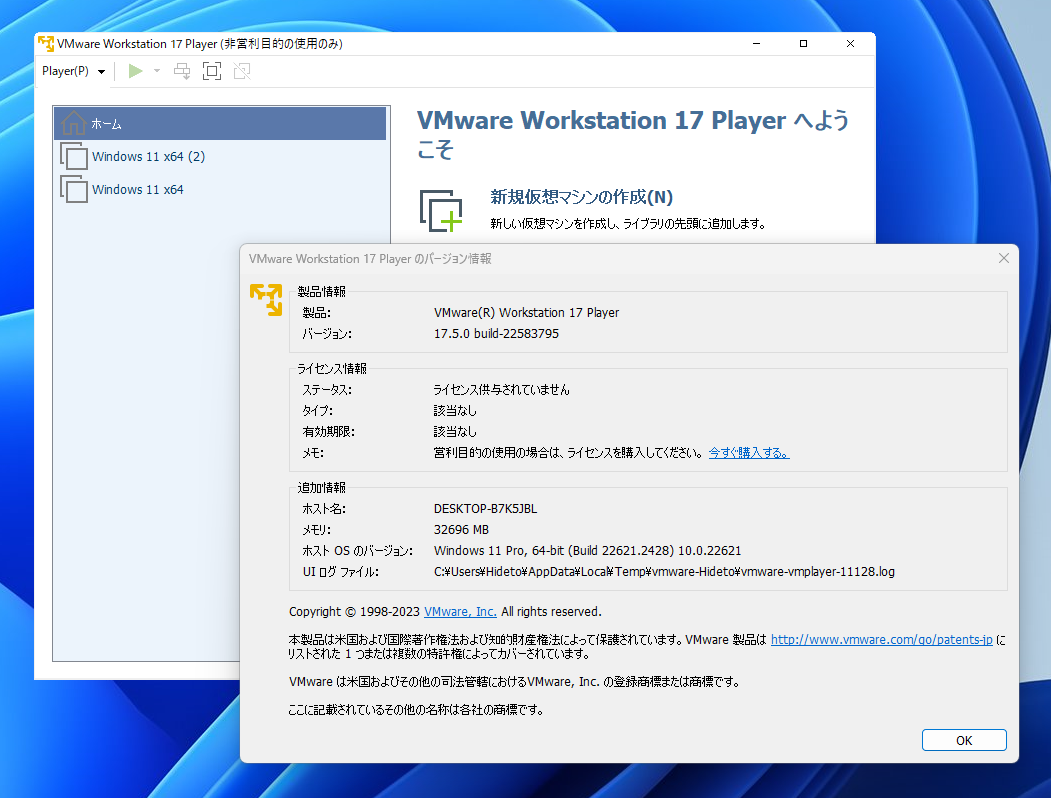Expand the Player menu dropdown arrow
The image size is (1051, 798).
click(x=100, y=71)
